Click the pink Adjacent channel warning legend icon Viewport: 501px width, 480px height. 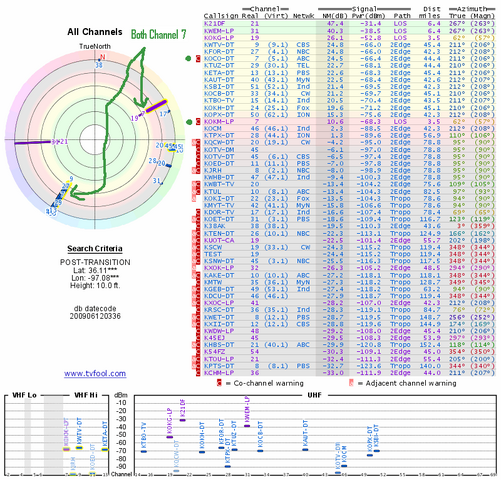(351, 383)
